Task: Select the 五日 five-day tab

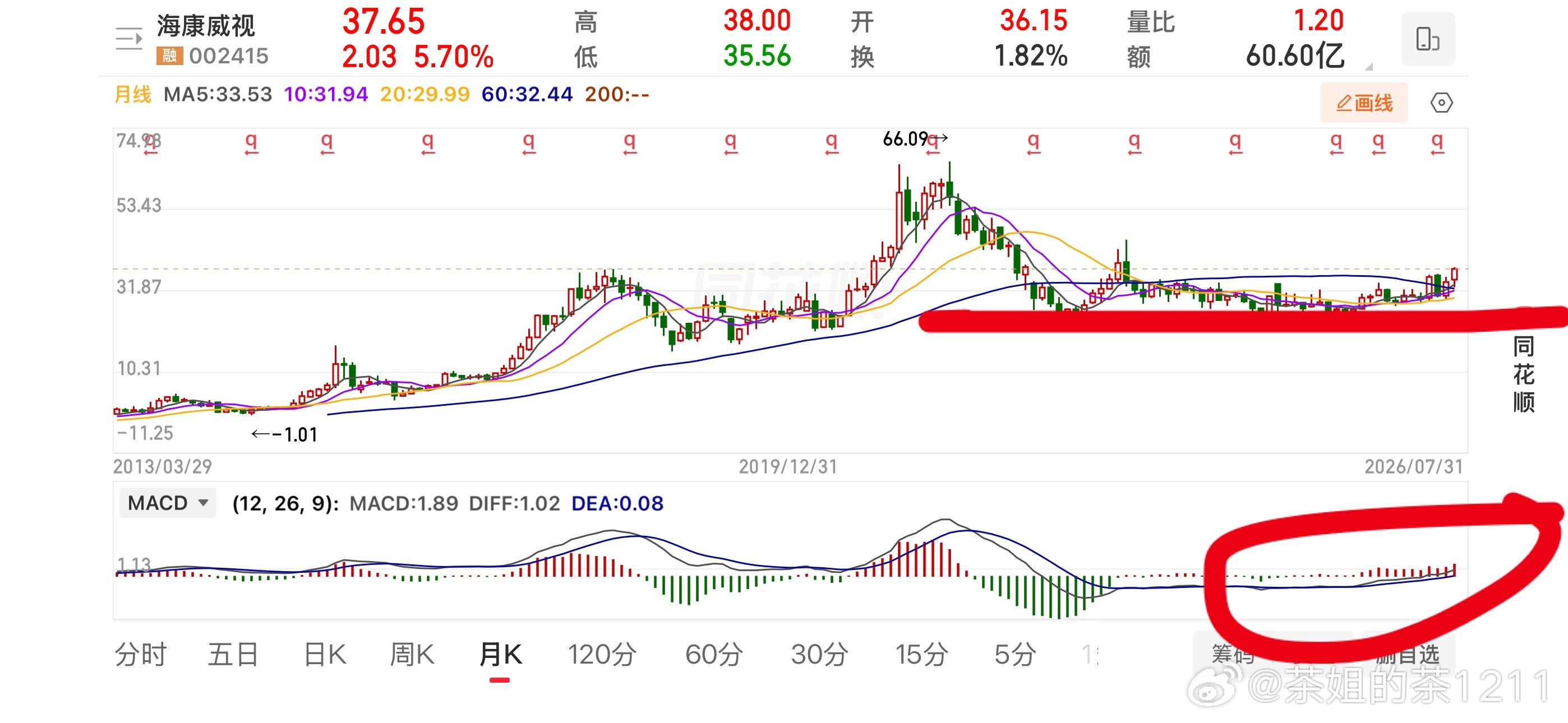Action: [x=233, y=655]
